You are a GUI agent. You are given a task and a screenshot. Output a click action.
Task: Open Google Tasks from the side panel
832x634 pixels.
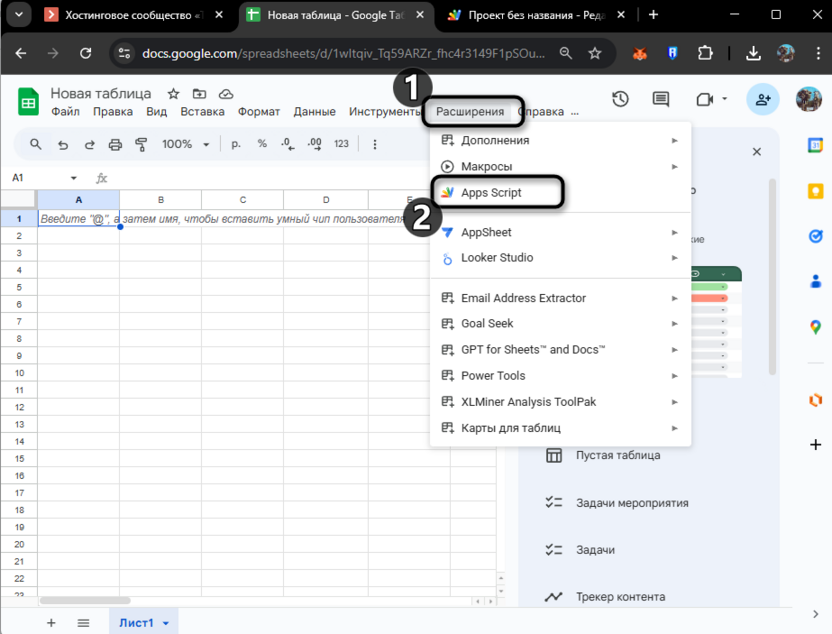(x=816, y=237)
